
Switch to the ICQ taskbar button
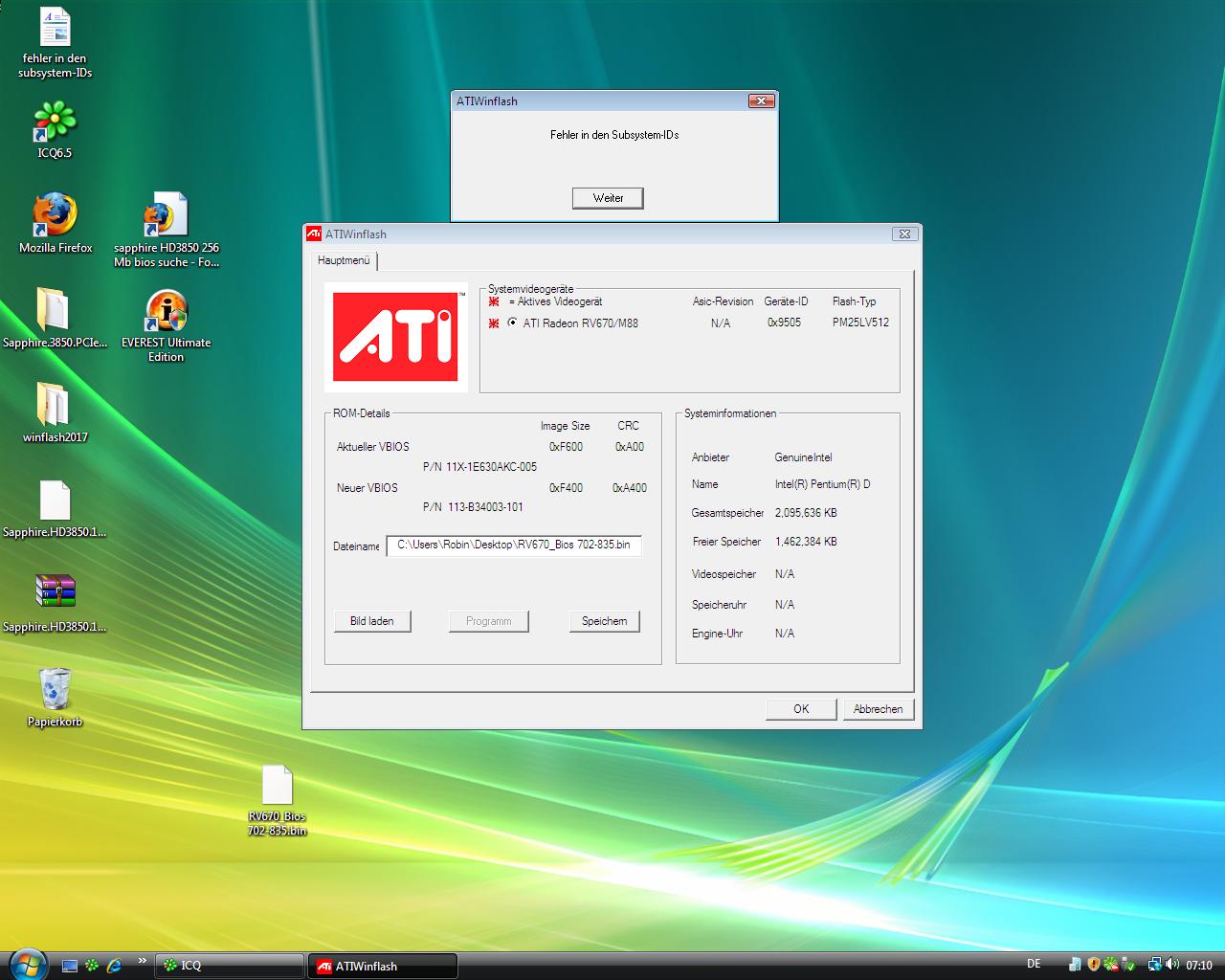point(229,966)
